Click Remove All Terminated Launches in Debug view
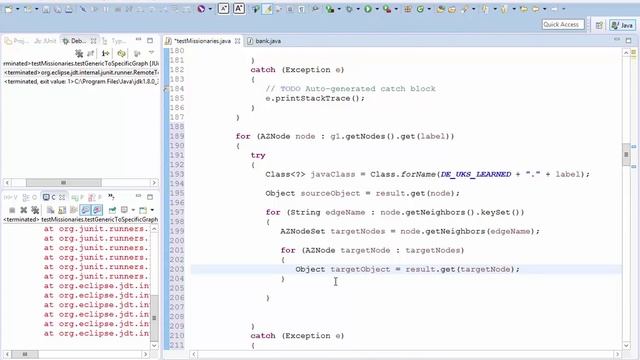Image resolution: width=640 pixels, height=360 pixels. point(79,53)
